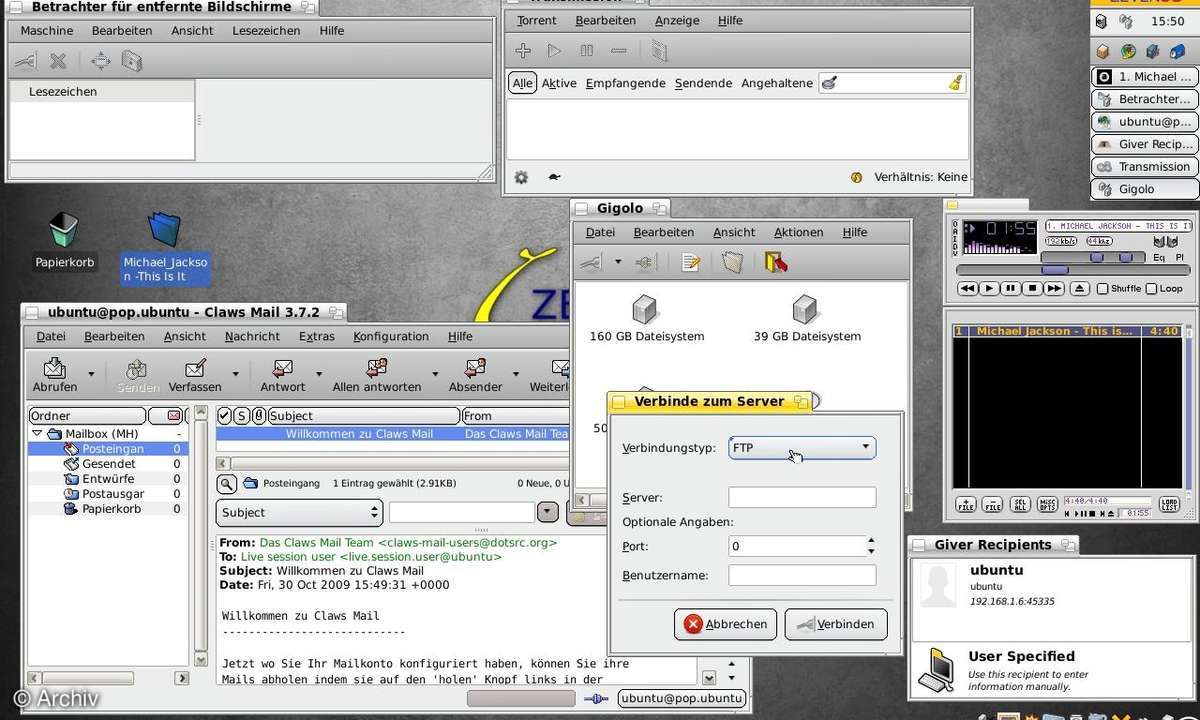
Task: Click the Transmission pause torrent icon
Action: [587, 50]
